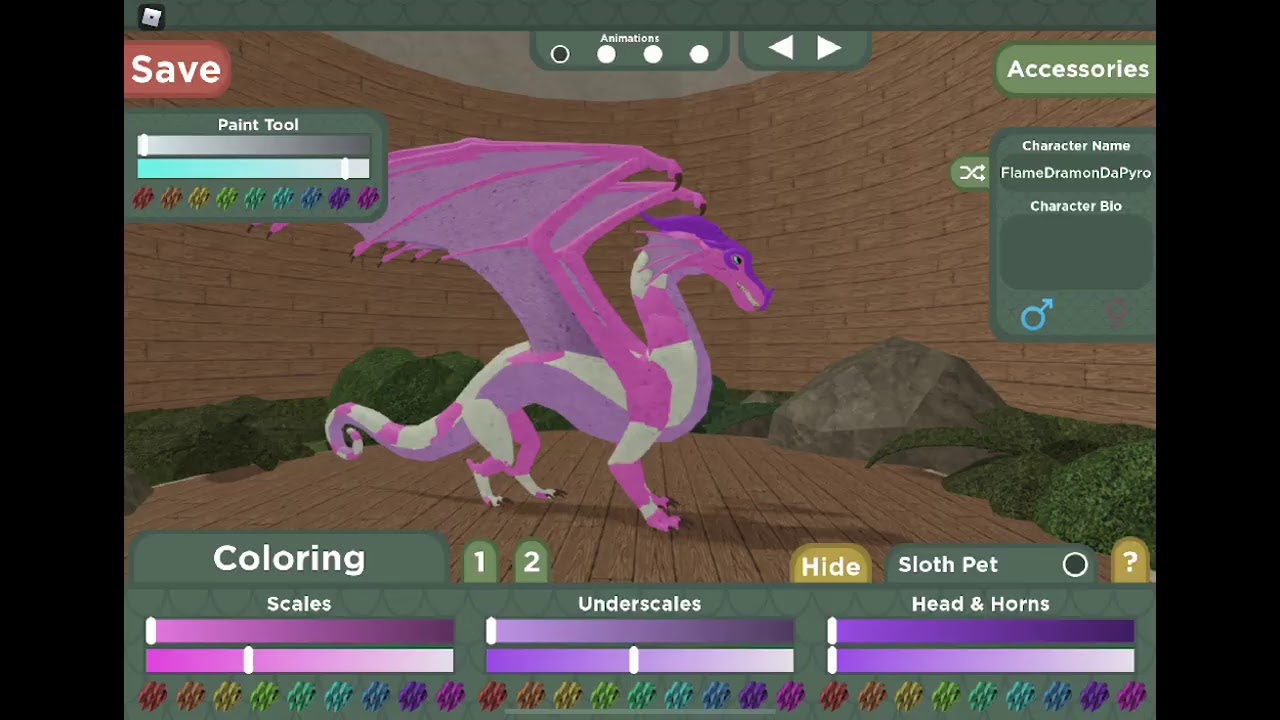The image size is (1280, 720).
Task: Set Underscales to the lime green swatch
Action: point(604,695)
